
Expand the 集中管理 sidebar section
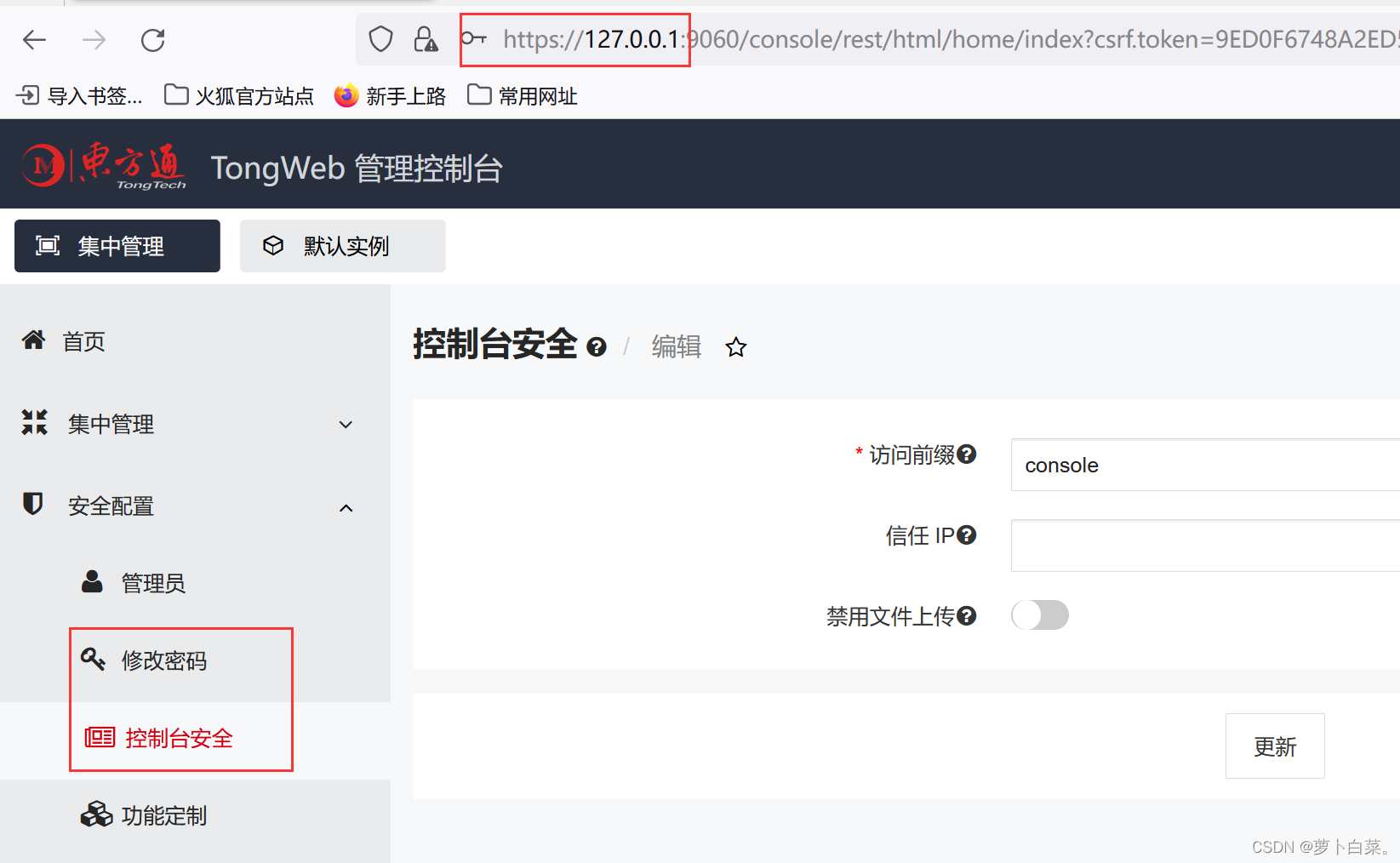point(346,423)
